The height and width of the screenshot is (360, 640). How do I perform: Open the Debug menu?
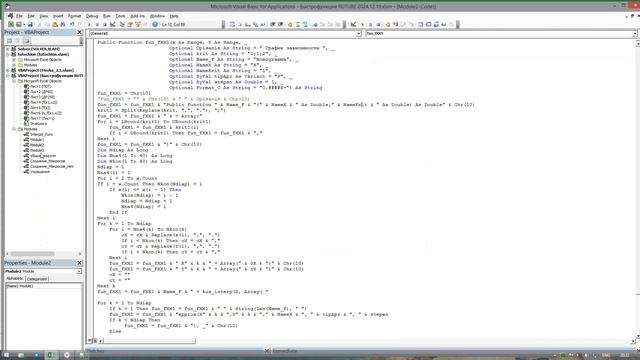(x=92, y=16)
